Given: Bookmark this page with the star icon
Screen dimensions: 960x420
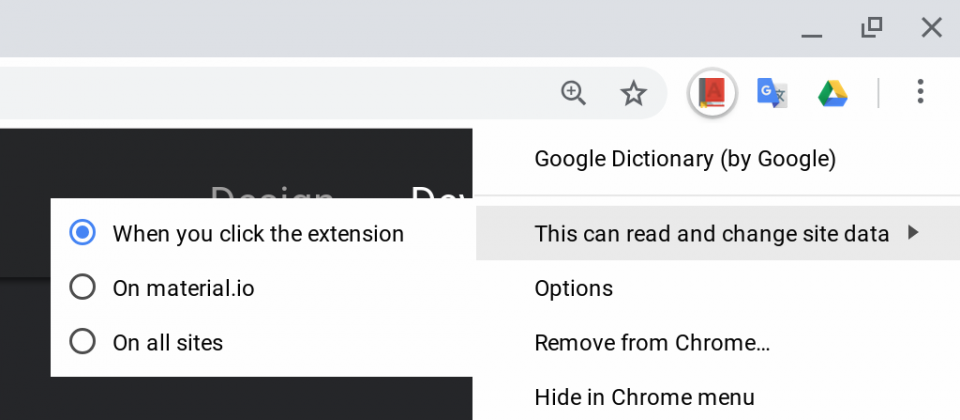Looking at the screenshot, I should click(x=633, y=94).
